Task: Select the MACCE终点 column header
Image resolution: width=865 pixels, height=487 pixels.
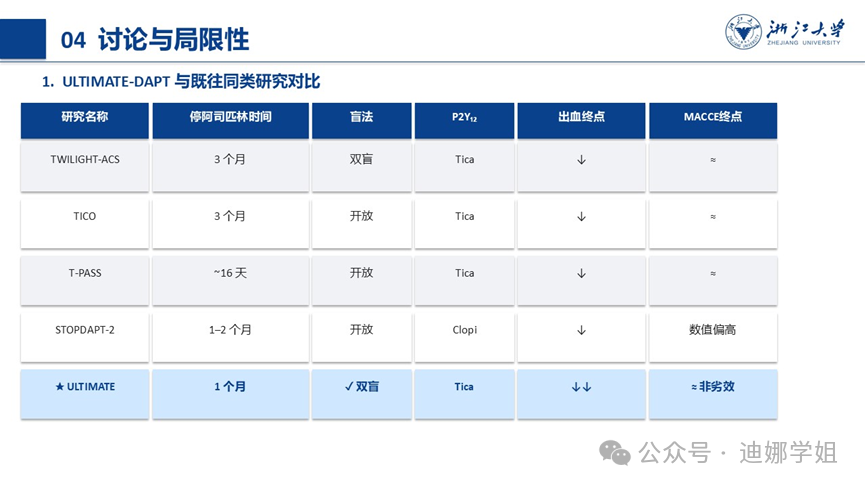Action: (x=713, y=120)
